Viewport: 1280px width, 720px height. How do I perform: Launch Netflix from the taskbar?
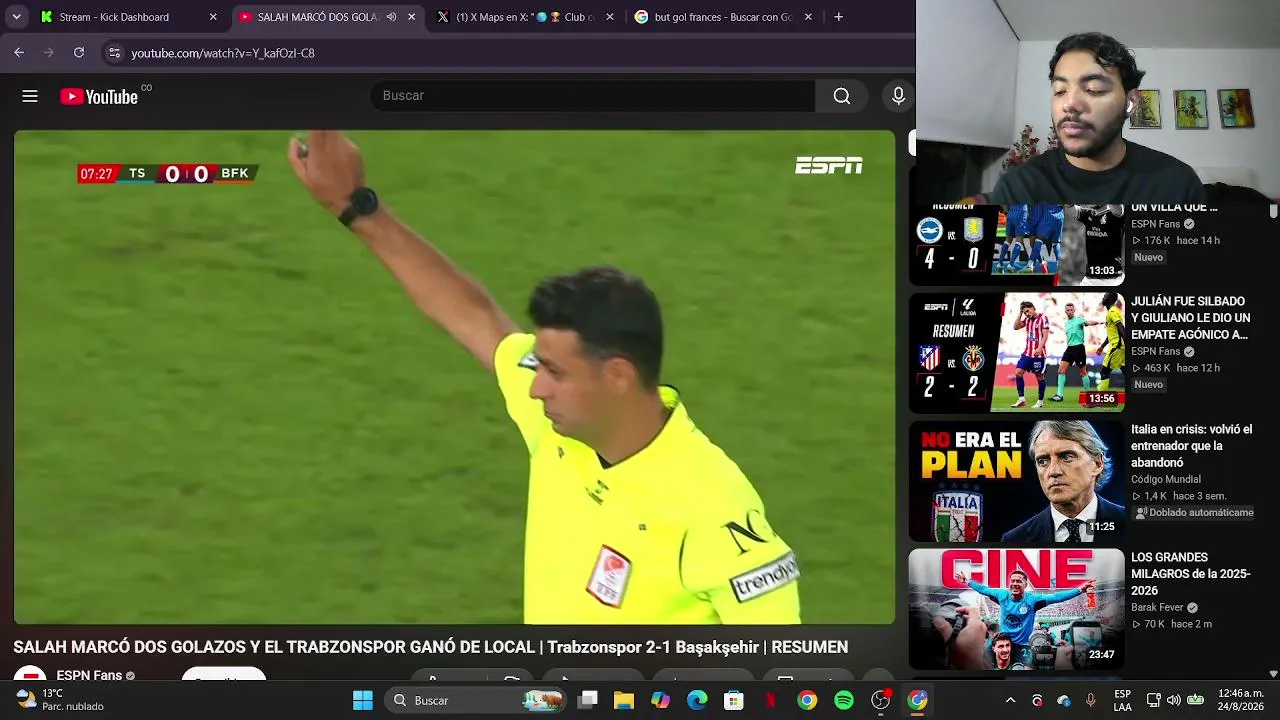click(x=771, y=700)
